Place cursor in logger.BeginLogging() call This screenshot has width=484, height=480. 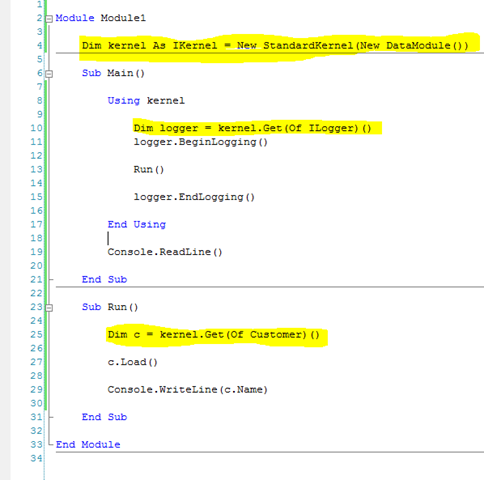coord(201,142)
